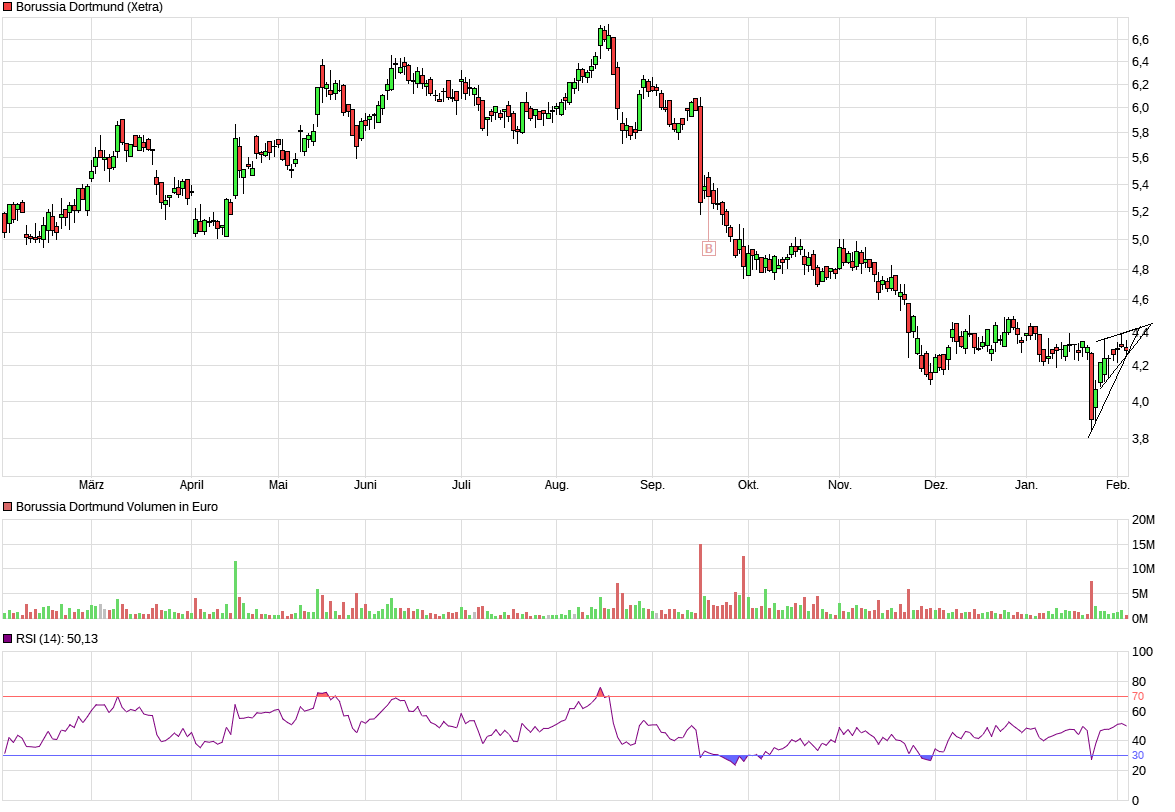Image resolution: width=1175 pixels, height=812 pixels.
Task: Click the RSI overbought peak in August
Action: [x=600, y=692]
